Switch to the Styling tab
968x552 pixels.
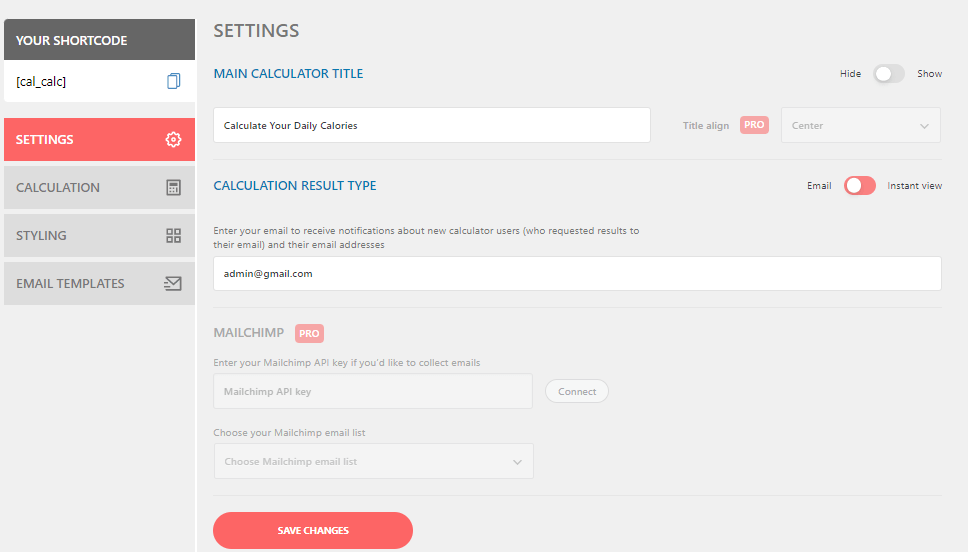[x=99, y=235]
